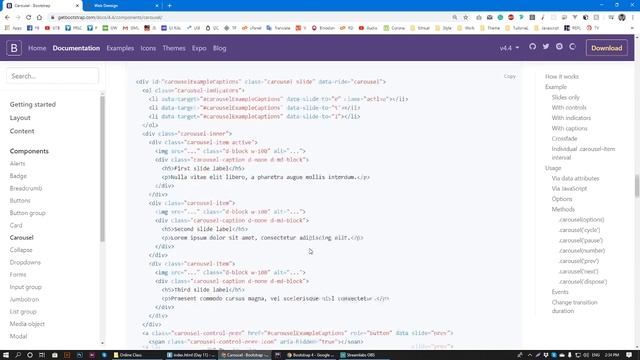Reload the page with refresh icon
640x360 pixels.
(29, 18)
